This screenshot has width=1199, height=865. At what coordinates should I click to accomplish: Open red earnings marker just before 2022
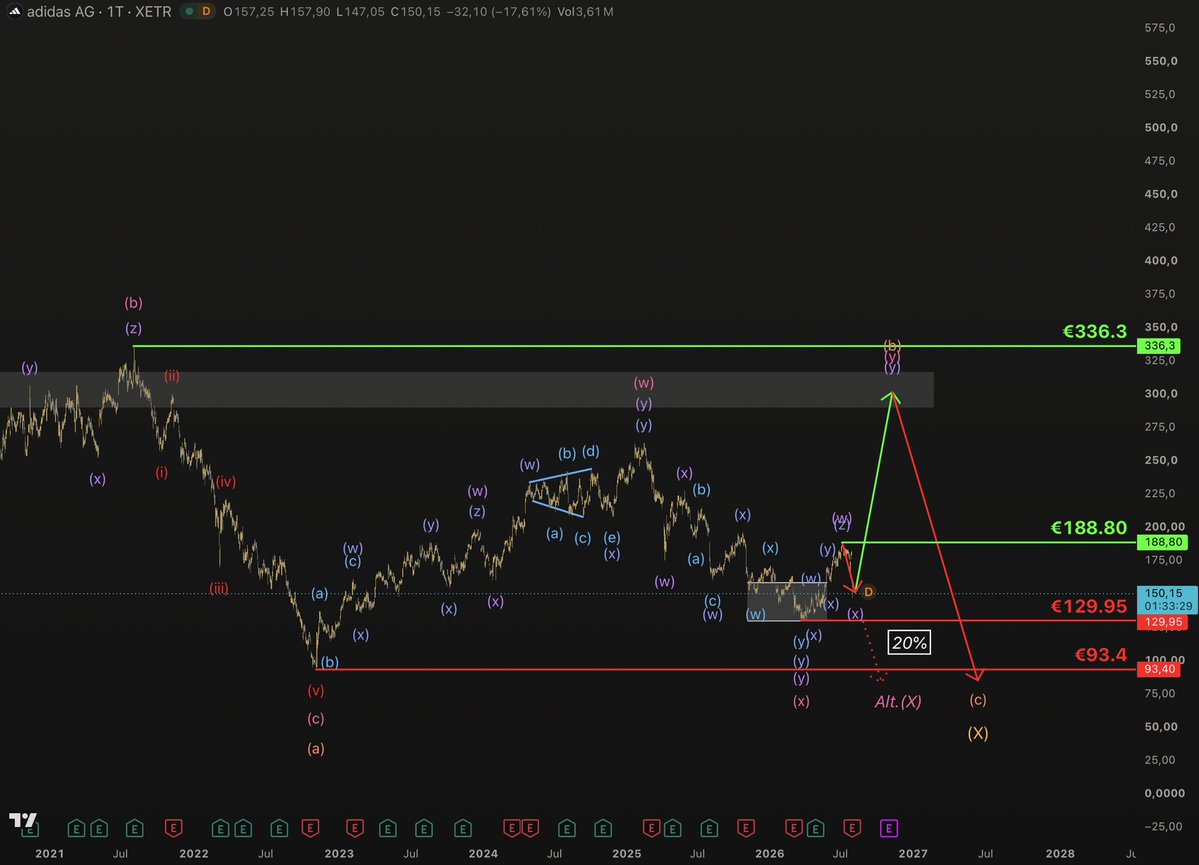pyautogui.click(x=174, y=828)
